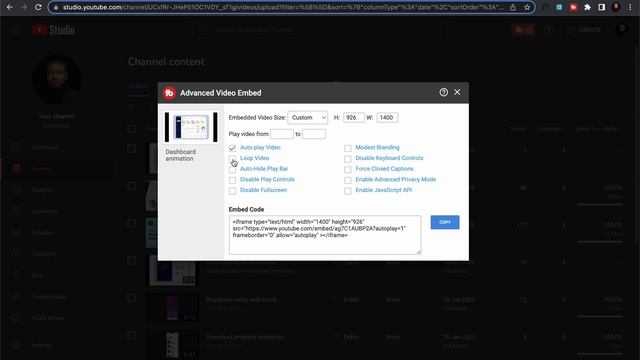Open Analytics in the Studio sidebar
Screen dimensions: 640x360
tap(57, 190)
